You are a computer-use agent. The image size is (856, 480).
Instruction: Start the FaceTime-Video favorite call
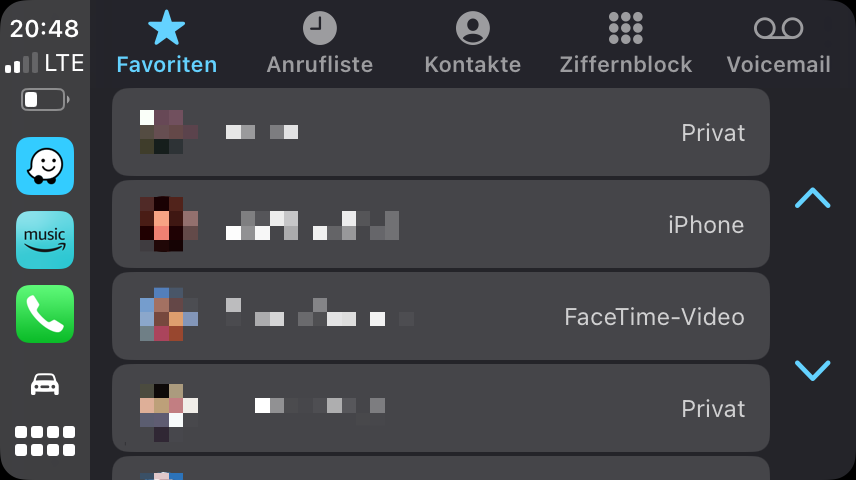440,316
